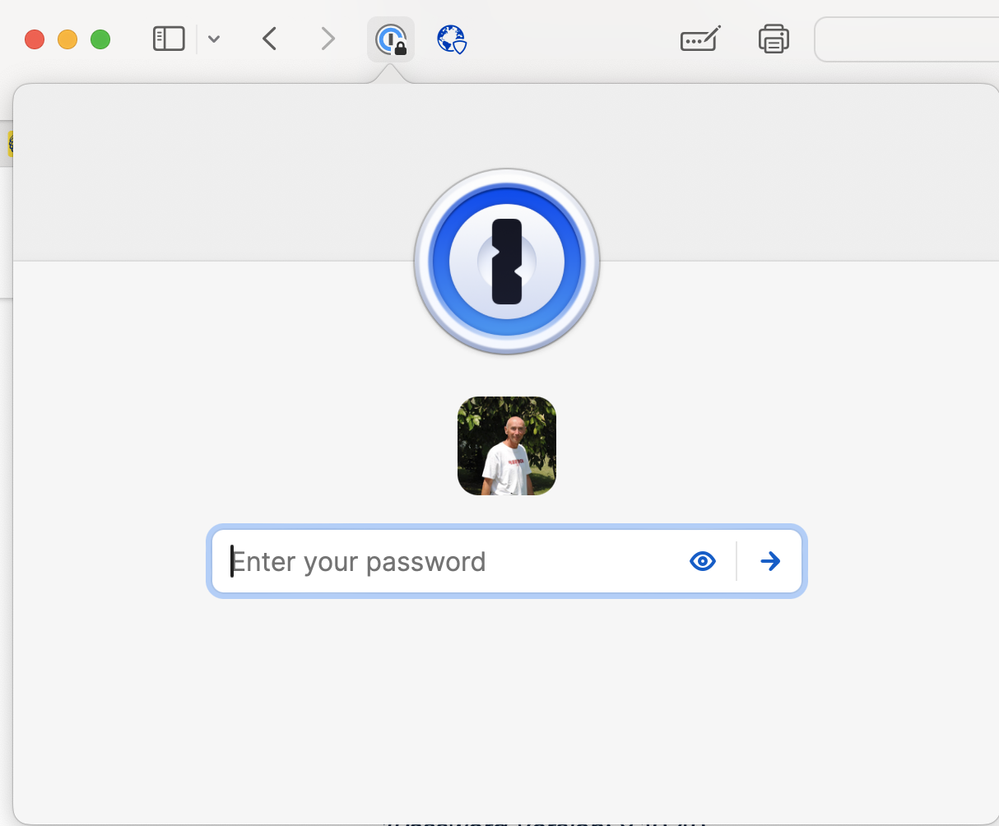Click the locked 1Password extension toolbar icon
The image size is (999, 826).
[390, 40]
